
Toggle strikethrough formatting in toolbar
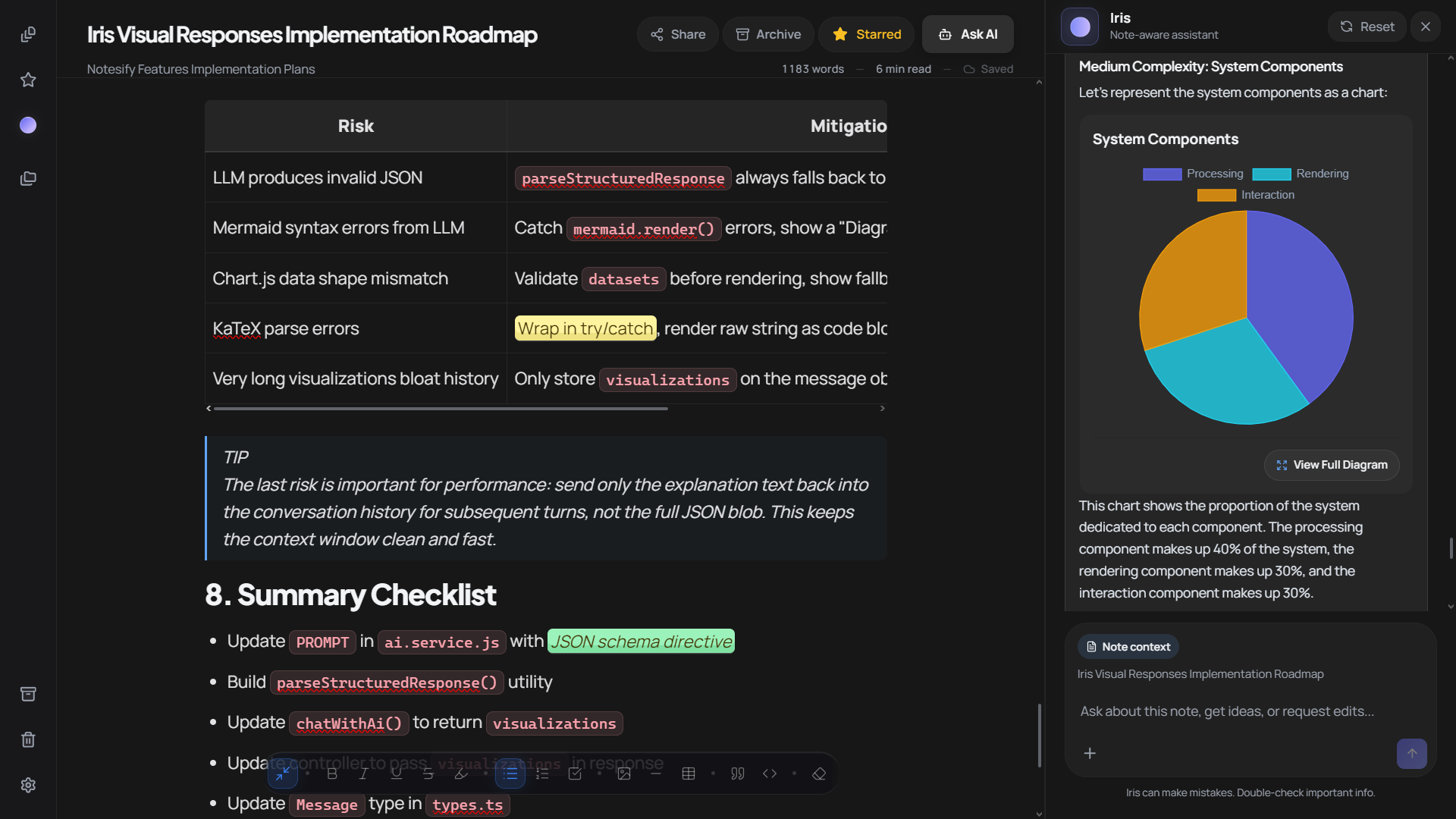[x=428, y=773]
